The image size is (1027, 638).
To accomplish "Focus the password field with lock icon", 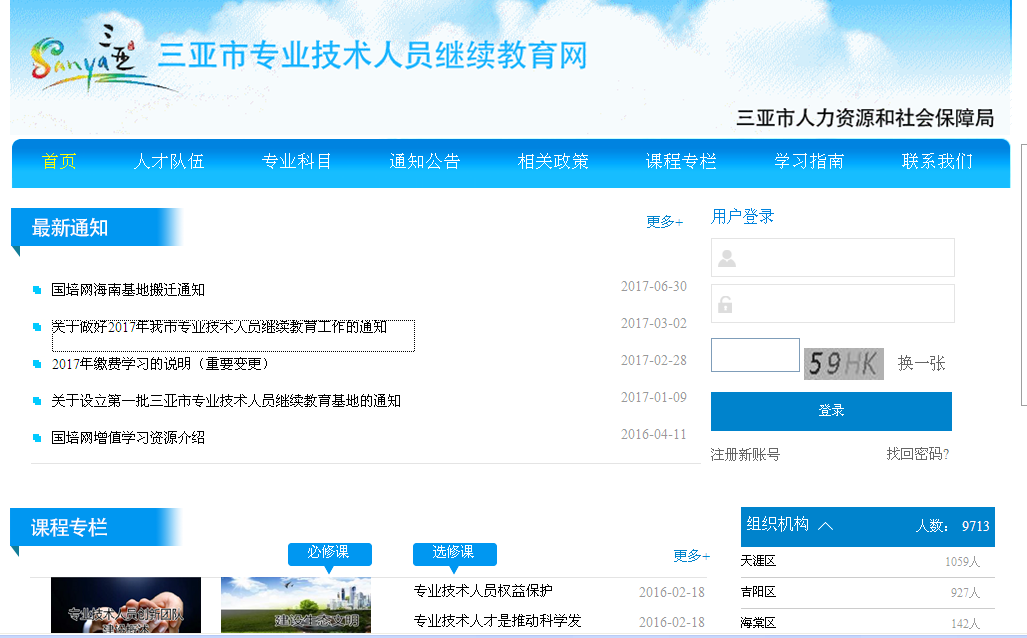I will pos(832,304).
